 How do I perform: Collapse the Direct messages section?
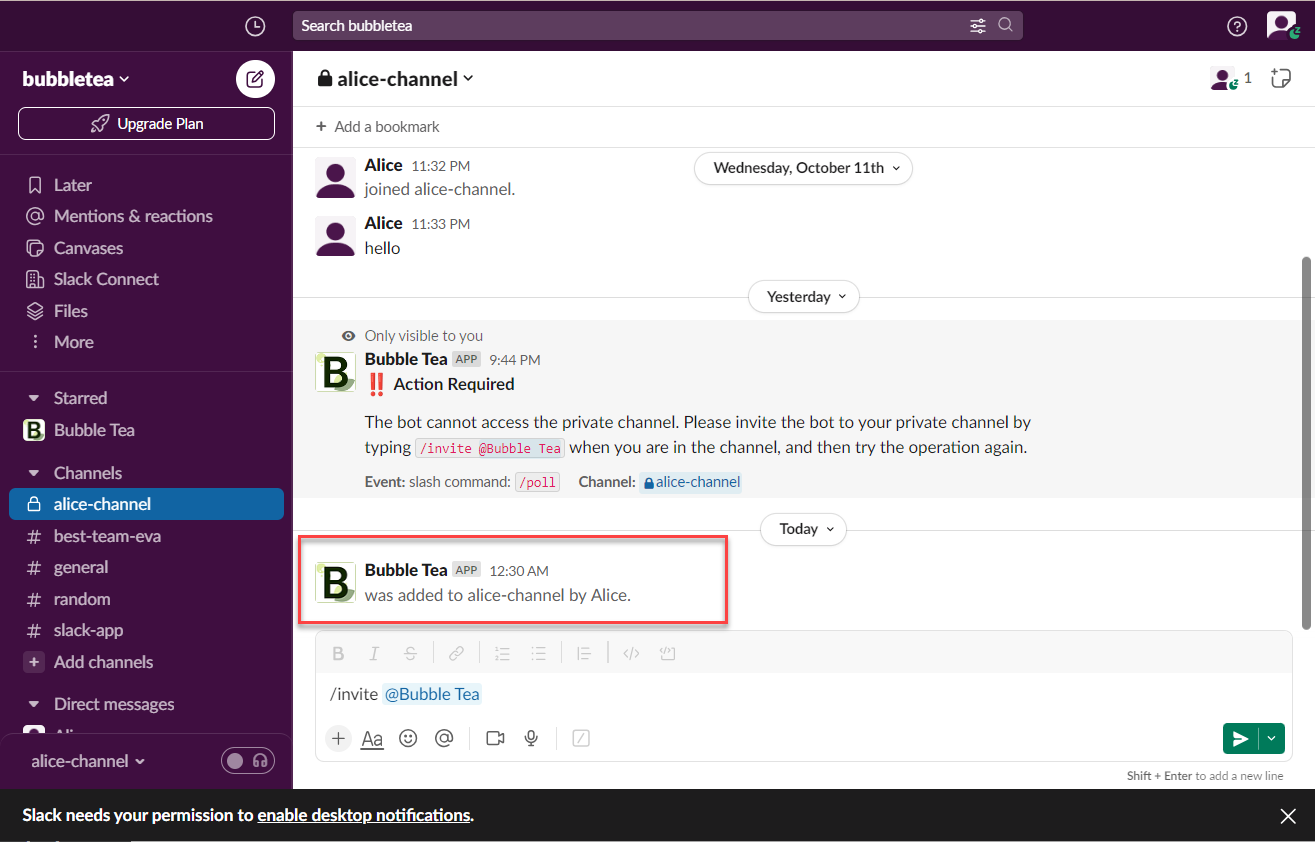click(x=34, y=704)
